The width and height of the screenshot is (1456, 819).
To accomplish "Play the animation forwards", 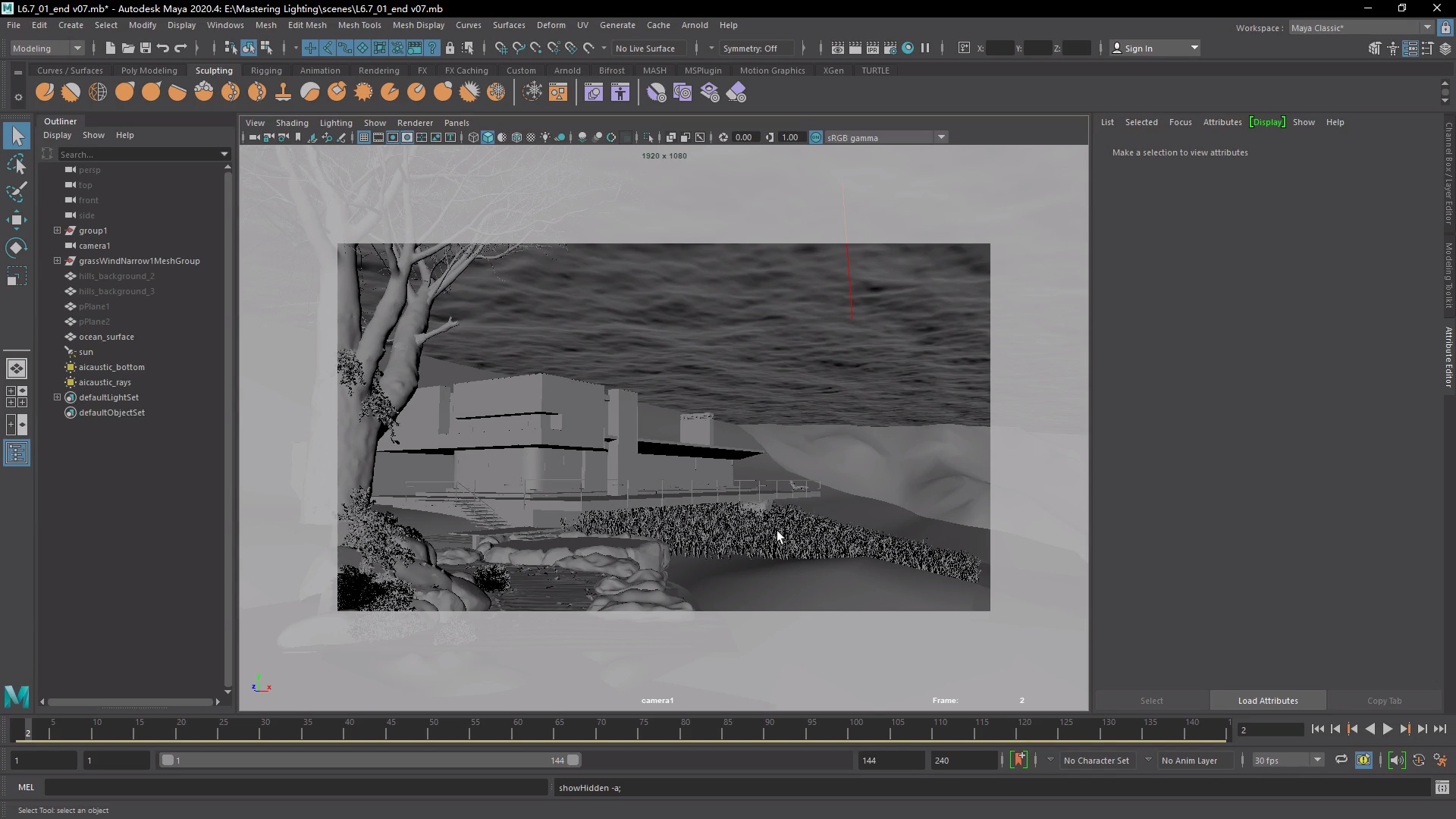I will pyautogui.click(x=1387, y=730).
